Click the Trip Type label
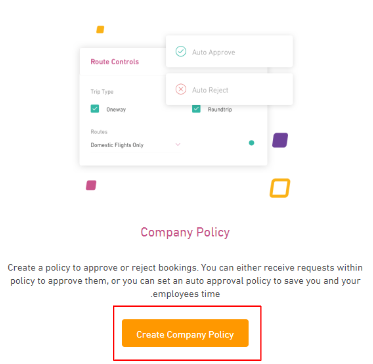Image resolution: width=373 pixels, height=364 pixels. (102, 92)
